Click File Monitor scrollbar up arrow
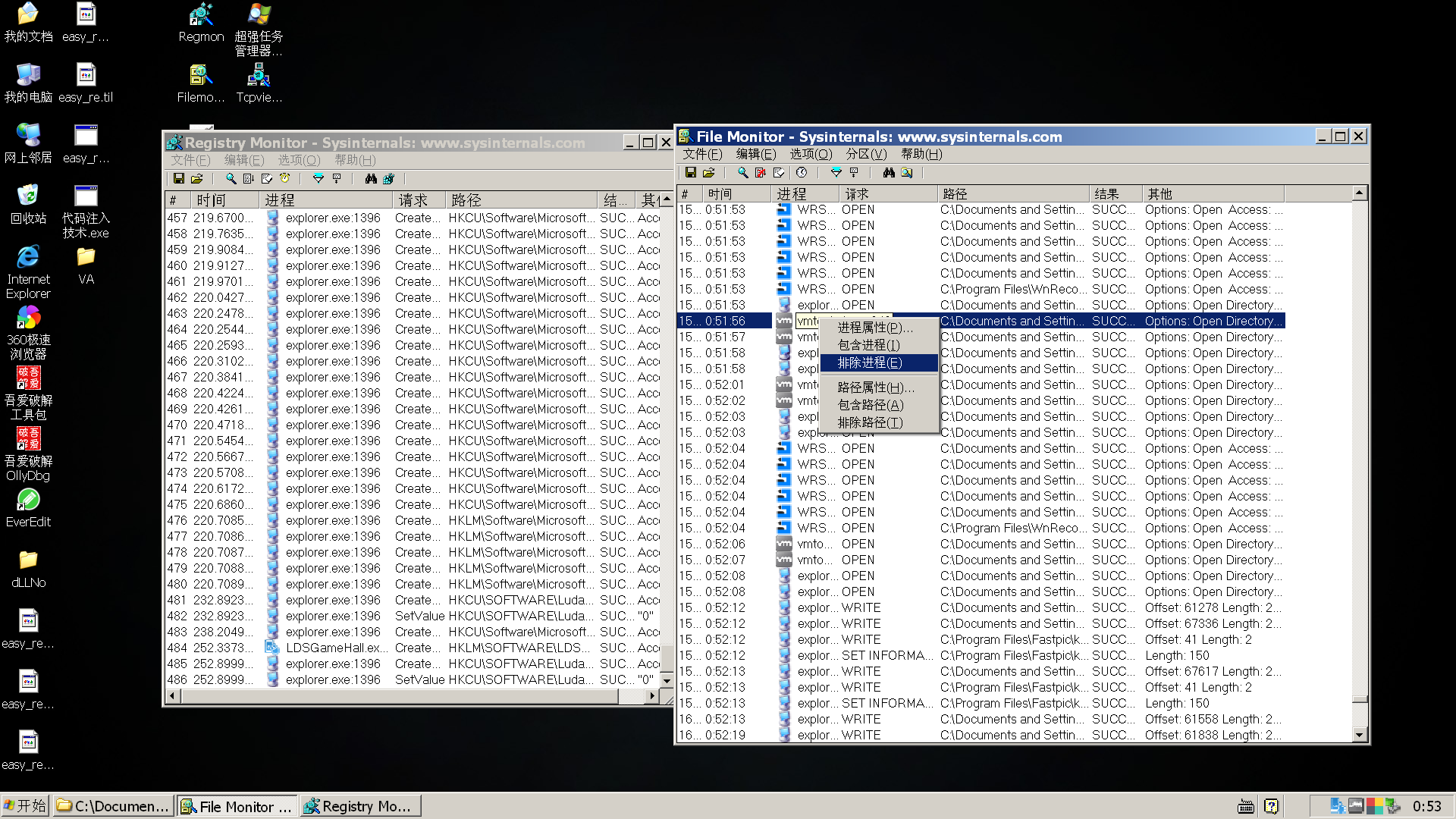 pos(1359,193)
